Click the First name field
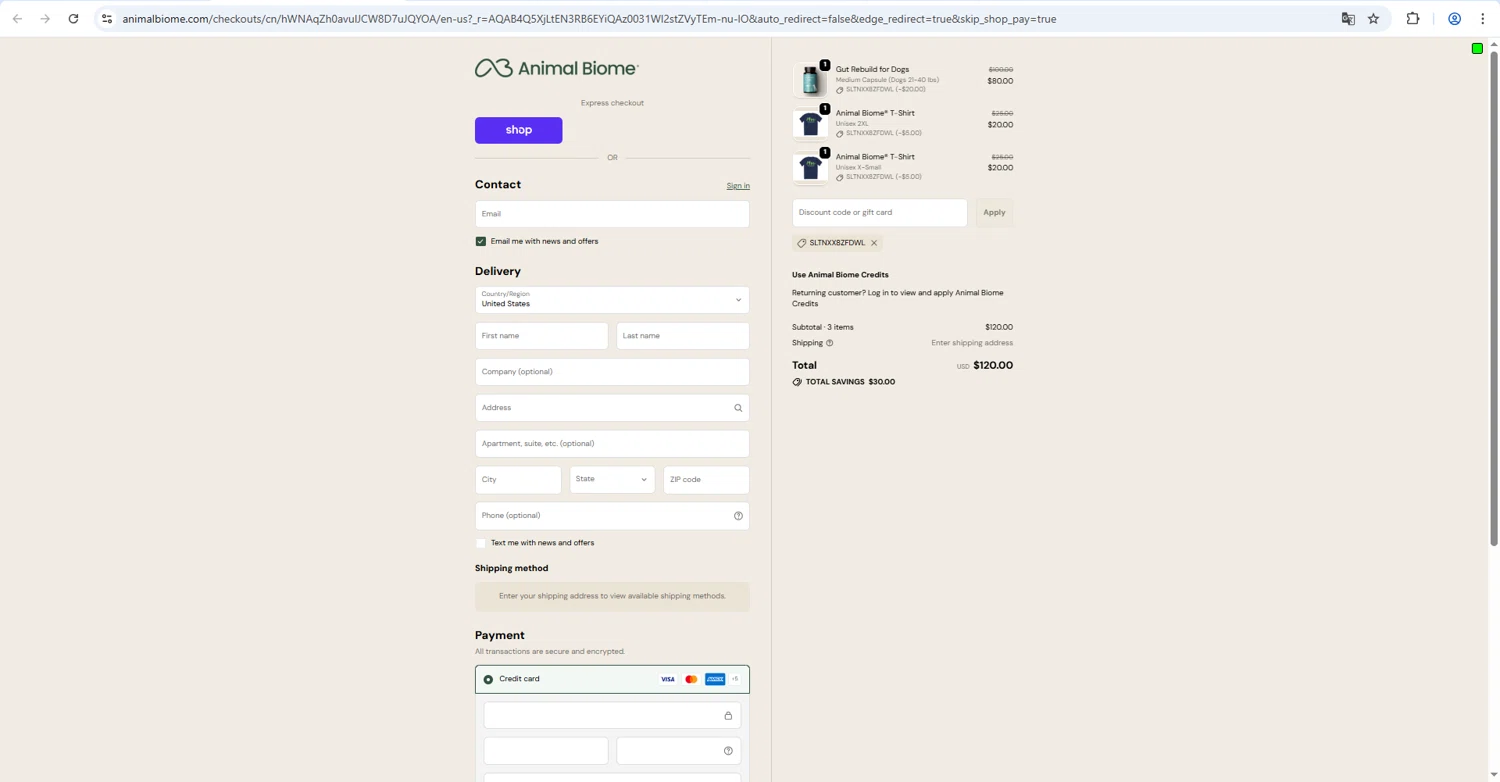This screenshot has height=782, width=1500. 541,336
